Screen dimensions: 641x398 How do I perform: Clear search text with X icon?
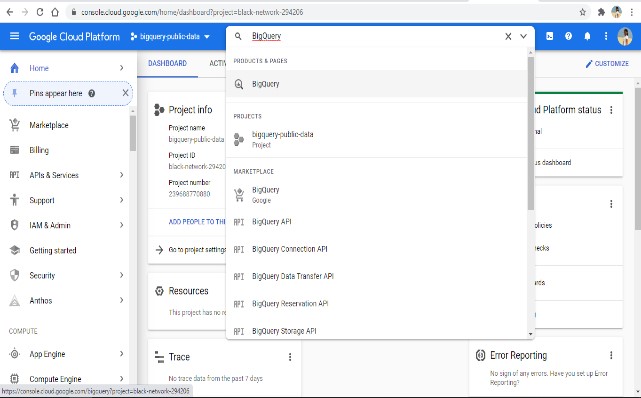pos(508,36)
